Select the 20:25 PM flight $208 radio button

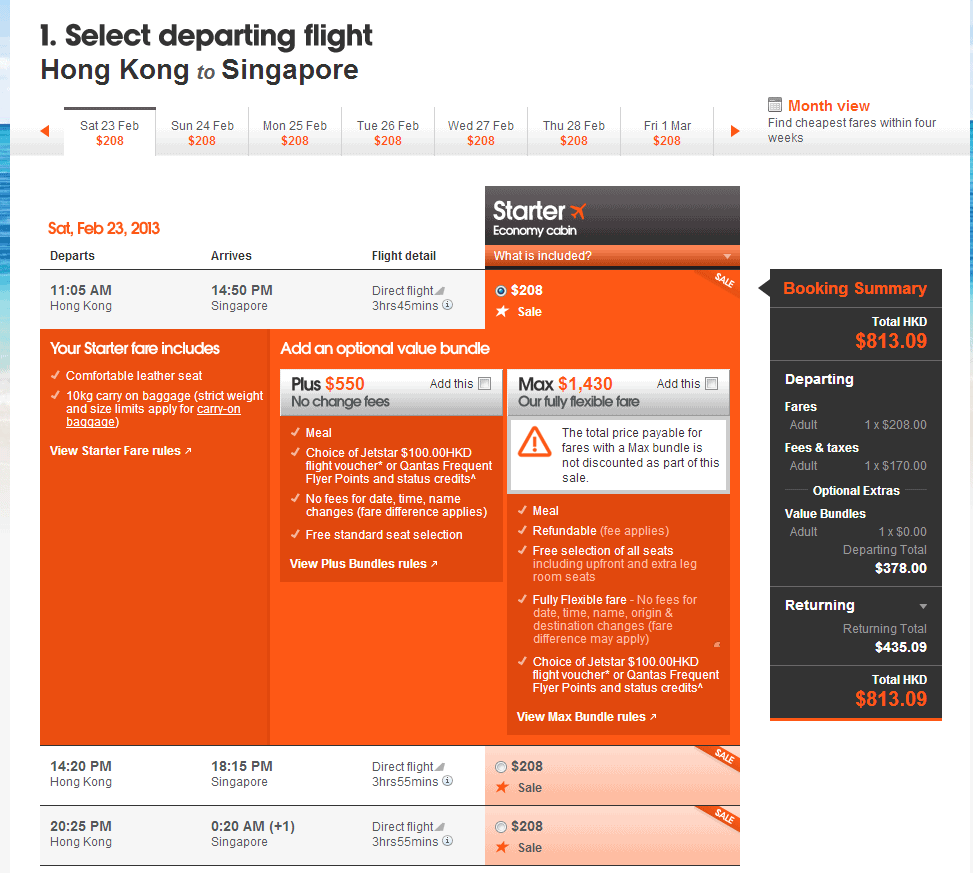(x=501, y=827)
